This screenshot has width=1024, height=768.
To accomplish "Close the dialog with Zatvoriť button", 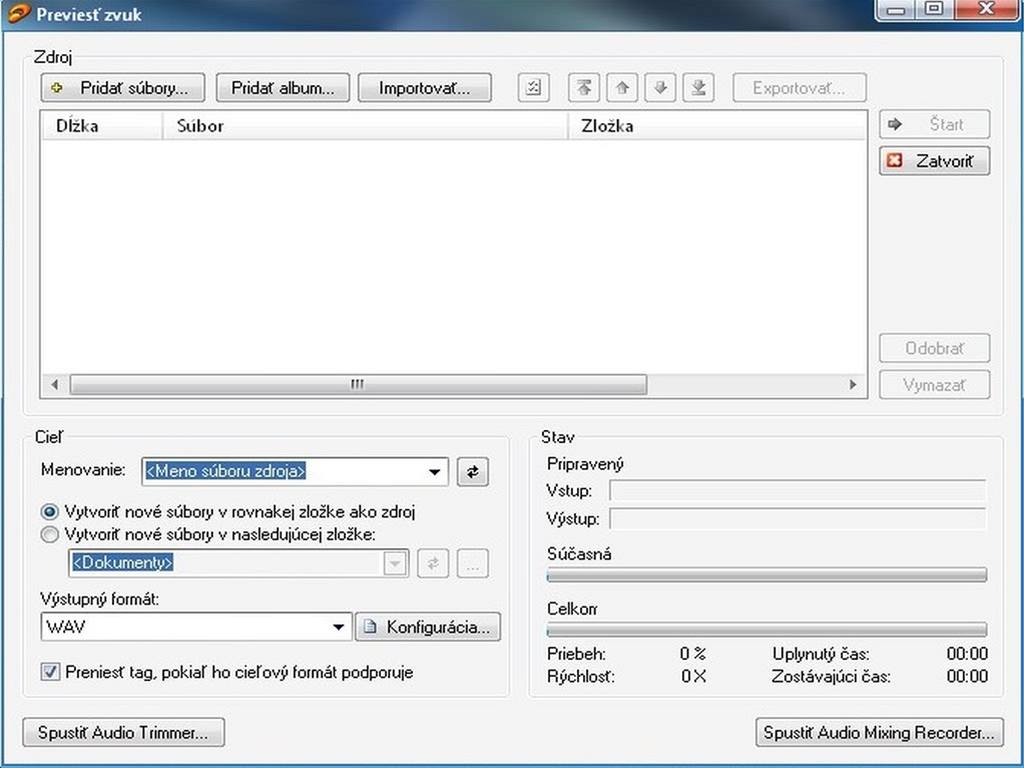I will click(x=935, y=161).
